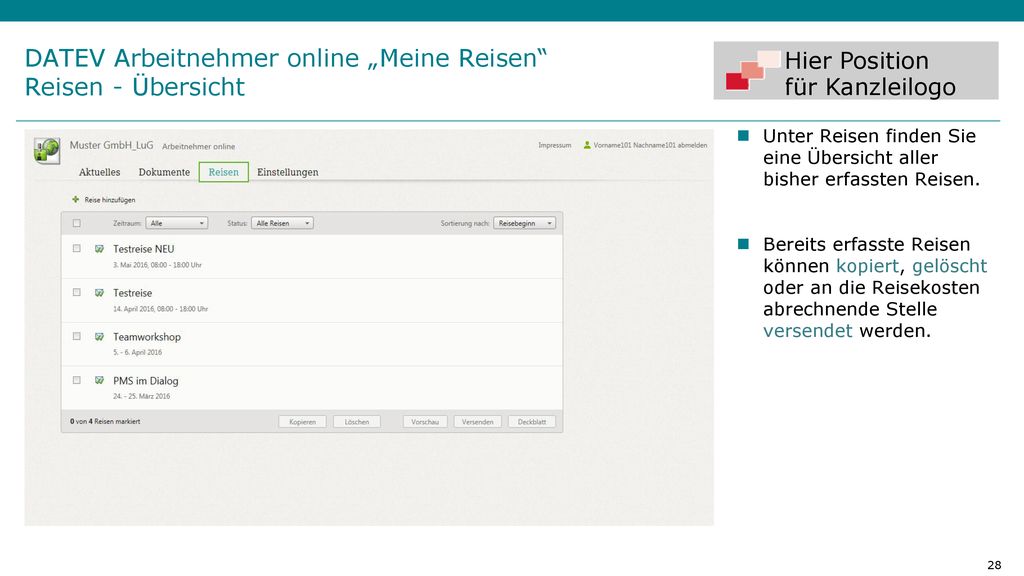Click the user icon next to Vorname101 Nachname101

(x=586, y=145)
